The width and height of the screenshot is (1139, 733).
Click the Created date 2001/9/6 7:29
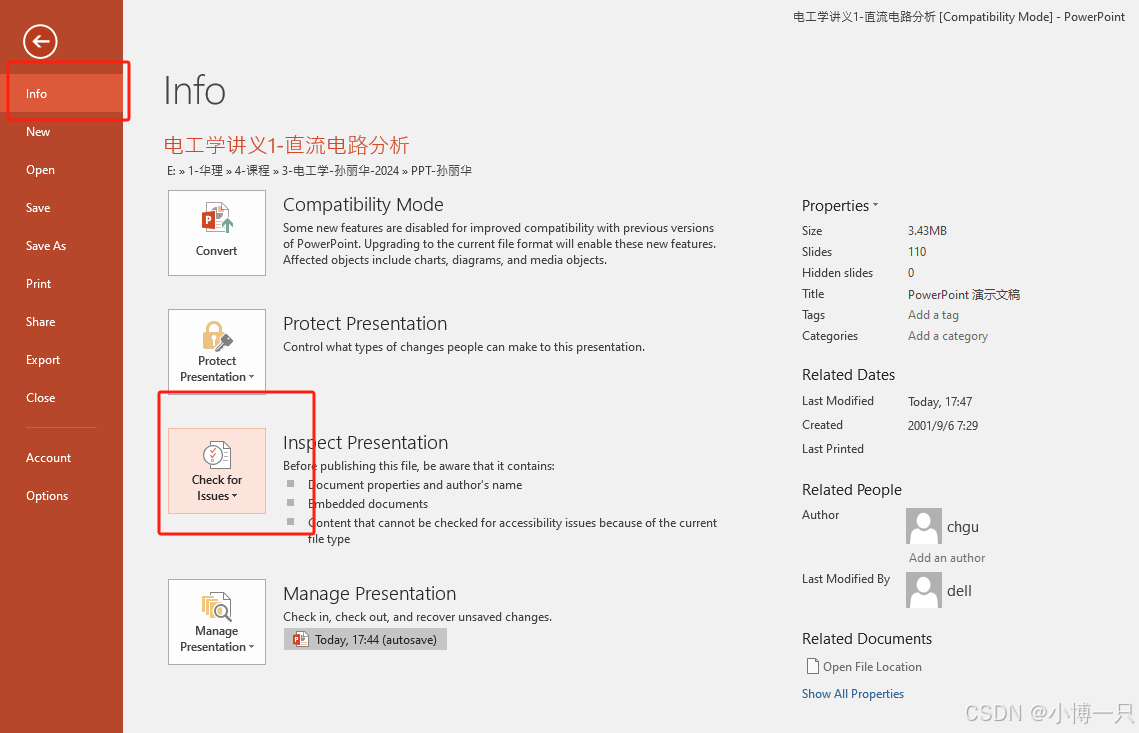tap(942, 425)
